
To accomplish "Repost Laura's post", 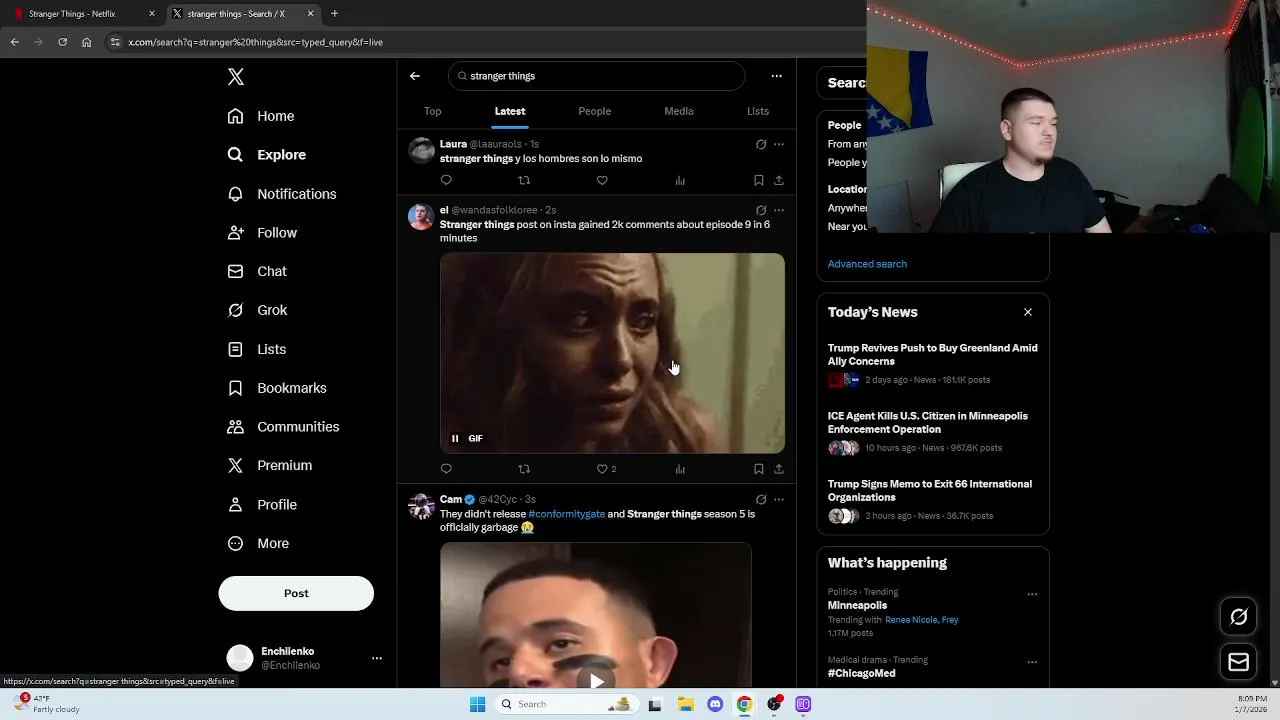I will coord(524,181).
